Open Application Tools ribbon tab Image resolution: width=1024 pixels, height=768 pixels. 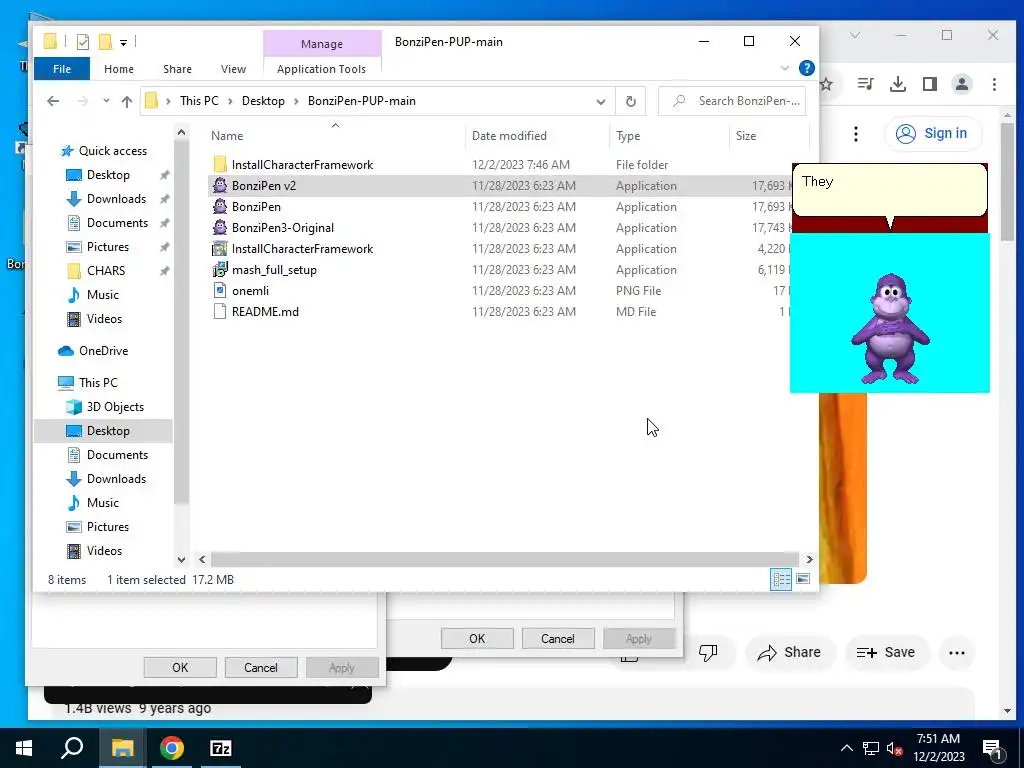coord(321,69)
